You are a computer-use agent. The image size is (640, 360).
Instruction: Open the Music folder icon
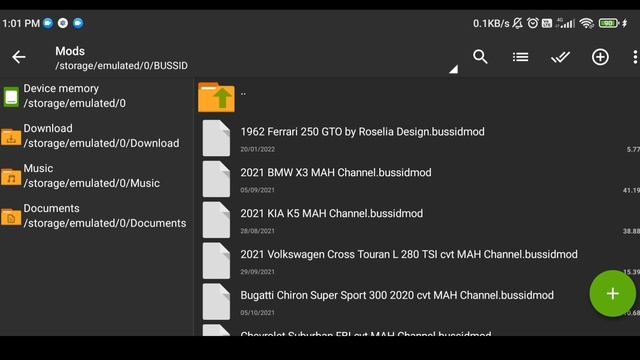tap(11, 177)
